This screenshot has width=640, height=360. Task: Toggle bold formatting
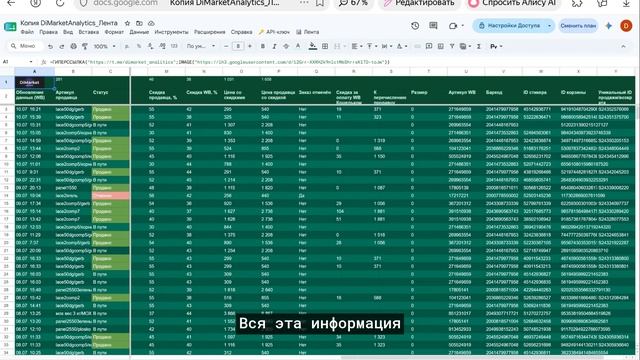262,47
